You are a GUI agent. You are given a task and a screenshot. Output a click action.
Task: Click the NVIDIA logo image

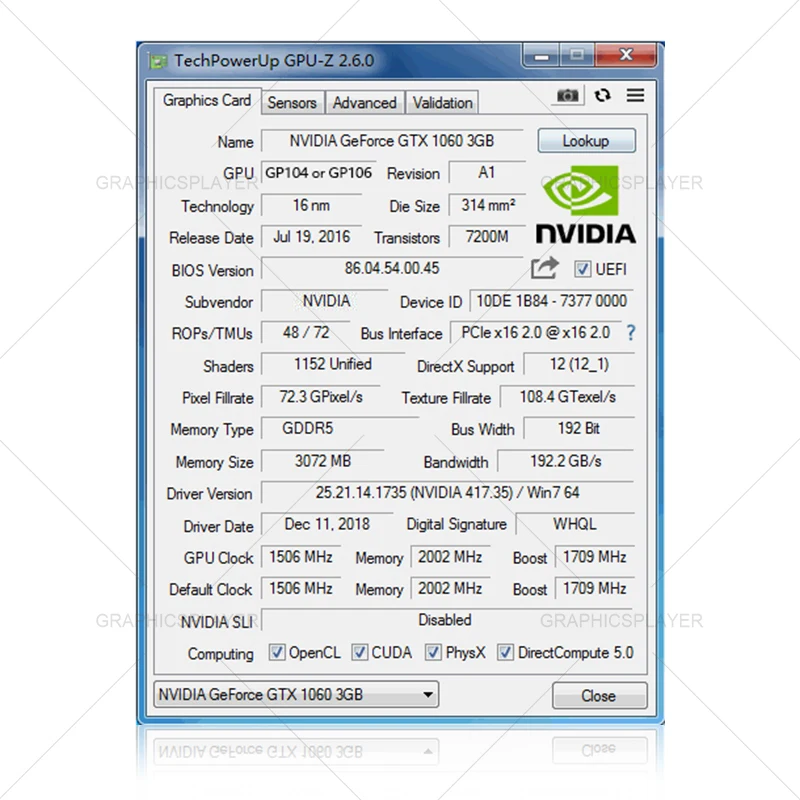pyautogui.click(x=585, y=205)
